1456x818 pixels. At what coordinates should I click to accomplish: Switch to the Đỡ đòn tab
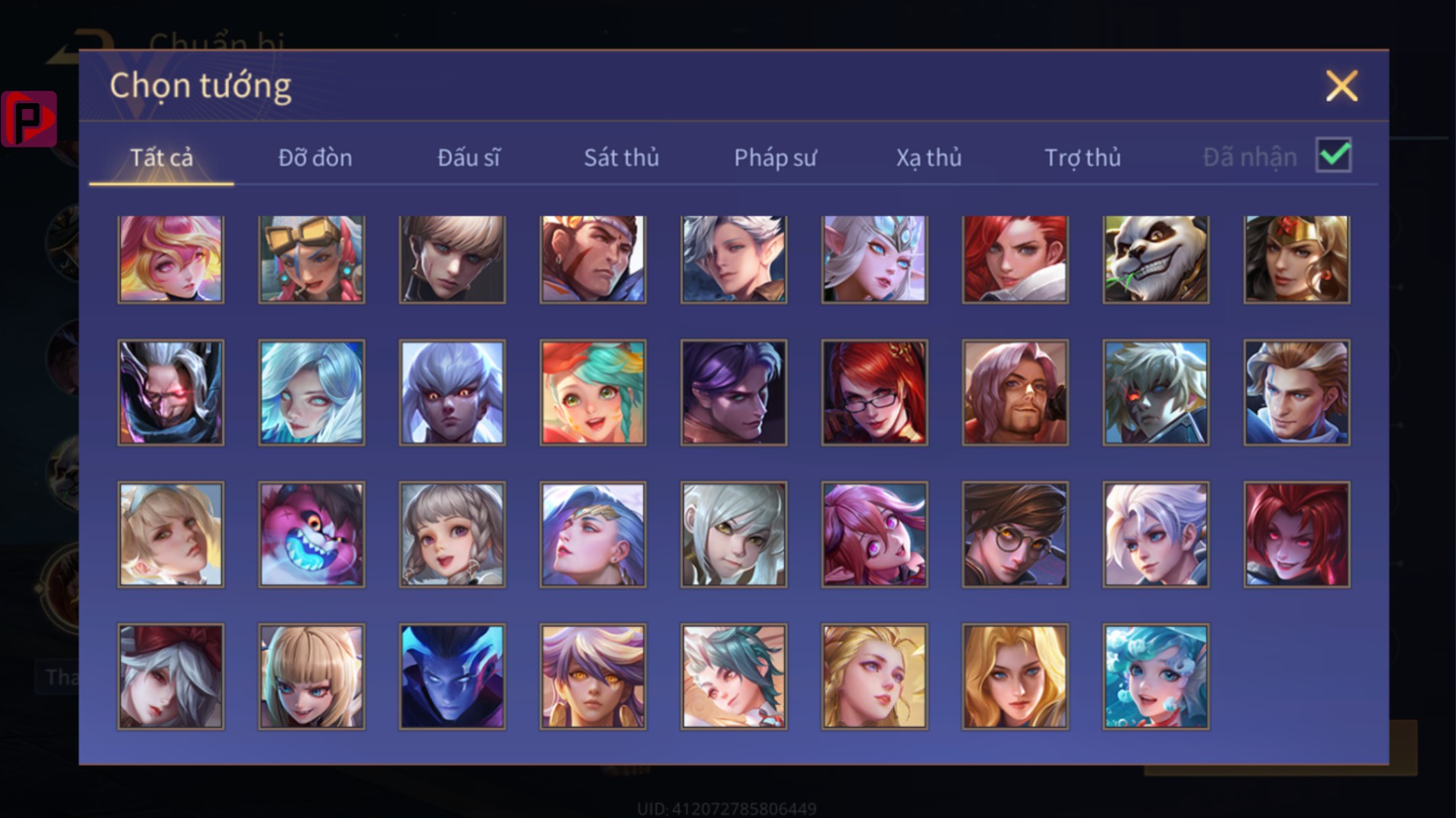(315, 157)
